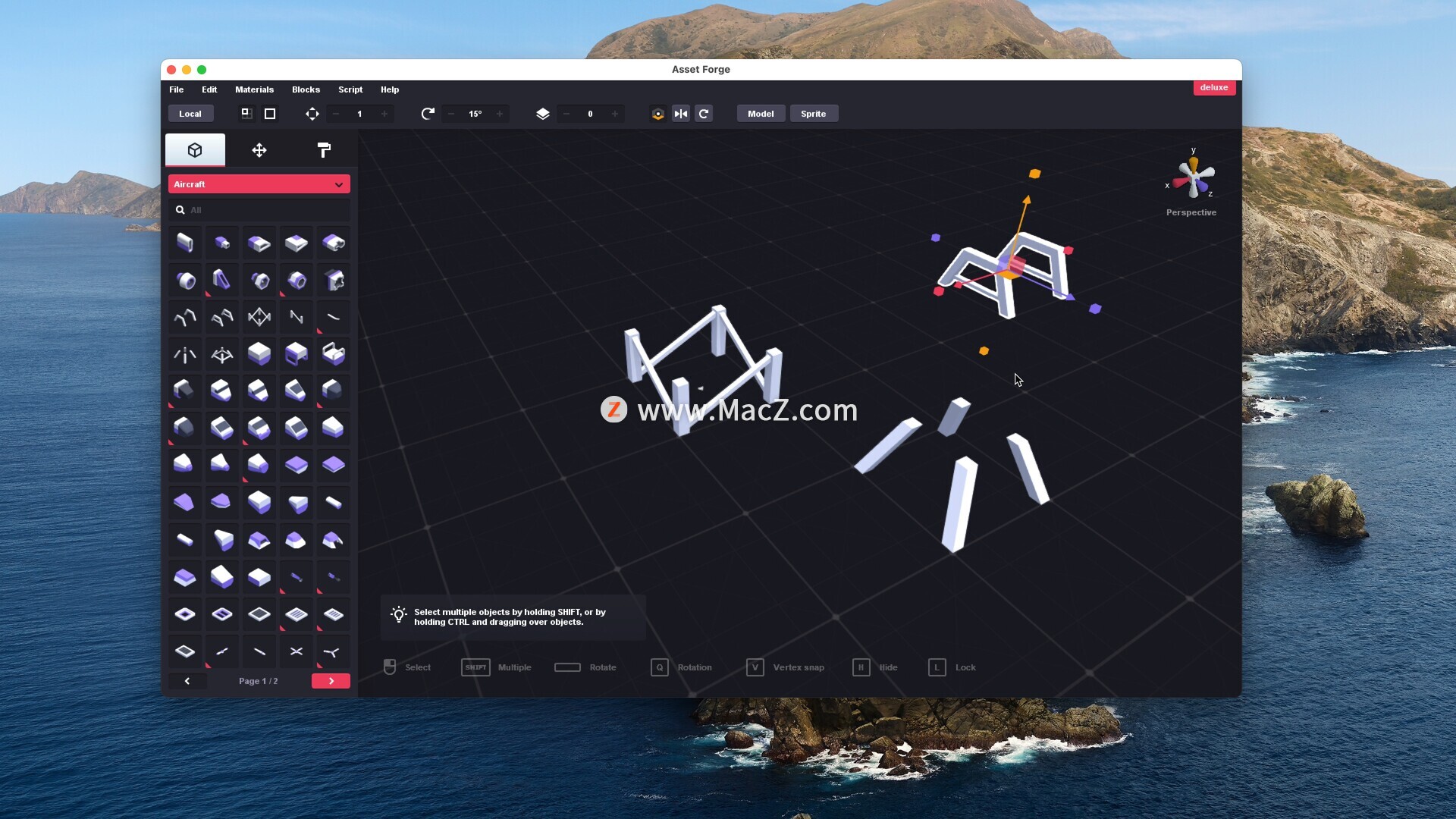This screenshot has width=1456, height=819.
Task: Select the diamond-shaped strut frame block
Action: point(259,317)
